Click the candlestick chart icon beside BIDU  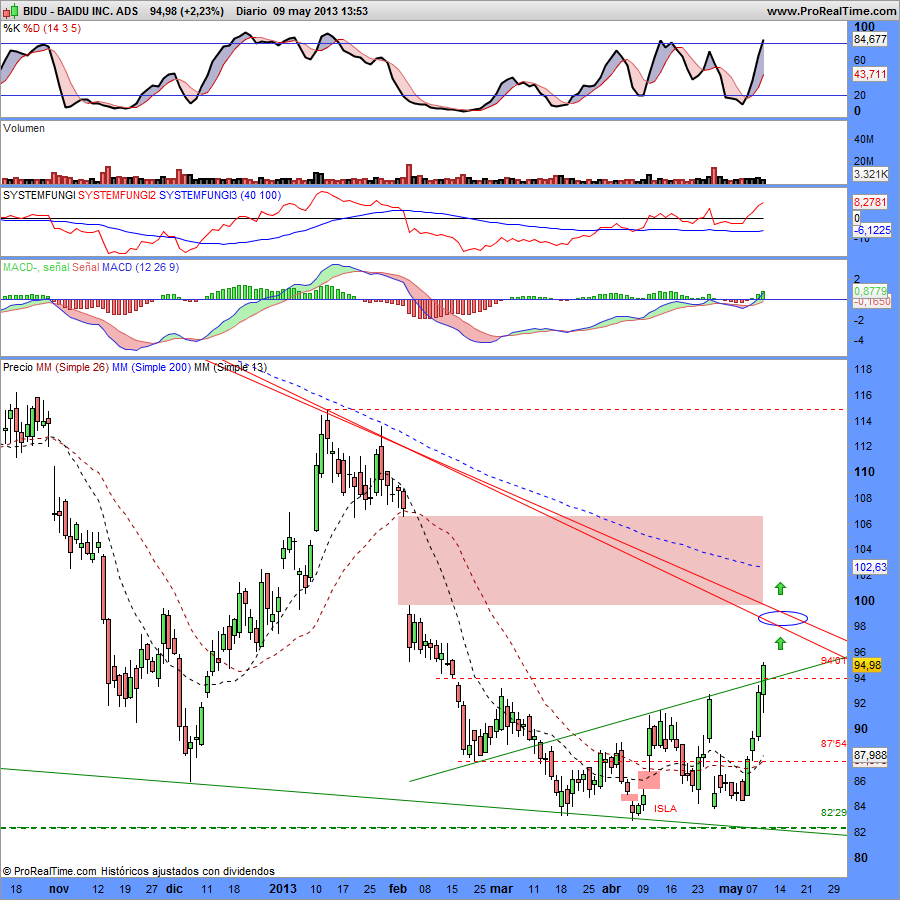11,10
